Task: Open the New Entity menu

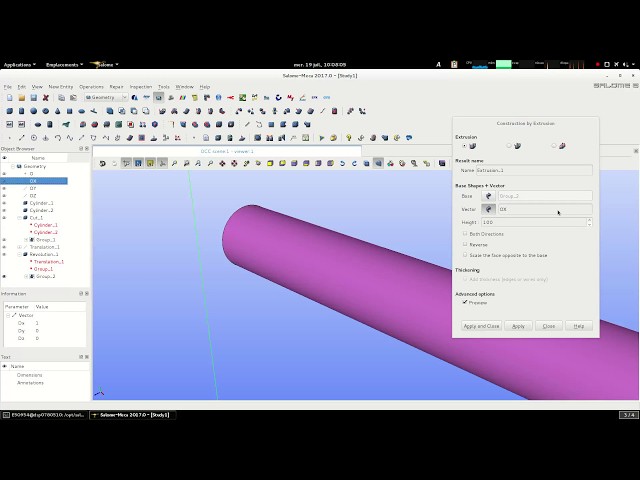Action: (60, 87)
